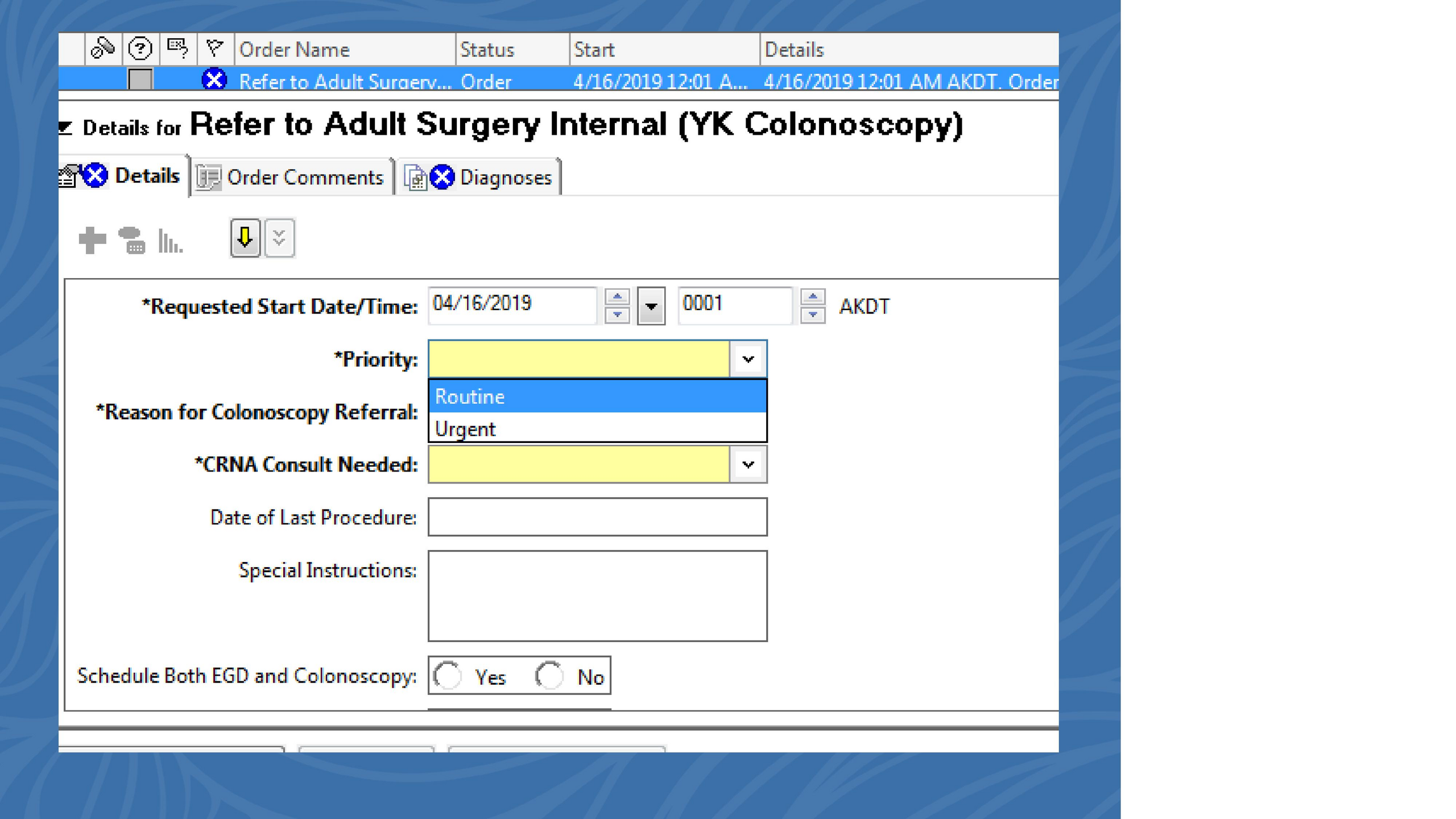Click the double chevron collapse icon

pyautogui.click(x=279, y=238)
